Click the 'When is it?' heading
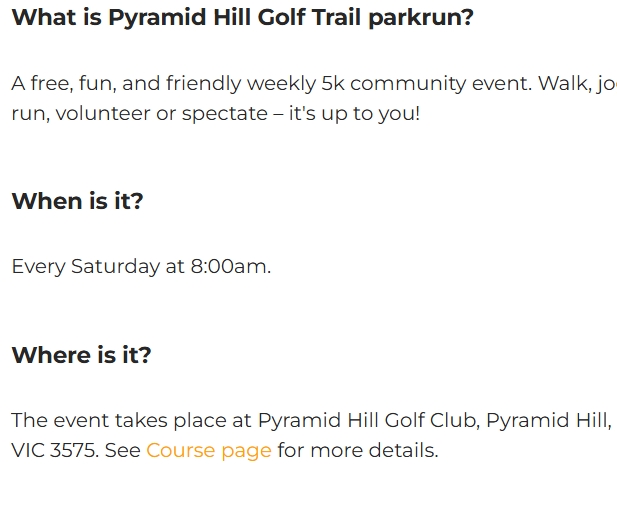Image resolution: width=617 pixels, height=527 pixels. pos(77,201)
